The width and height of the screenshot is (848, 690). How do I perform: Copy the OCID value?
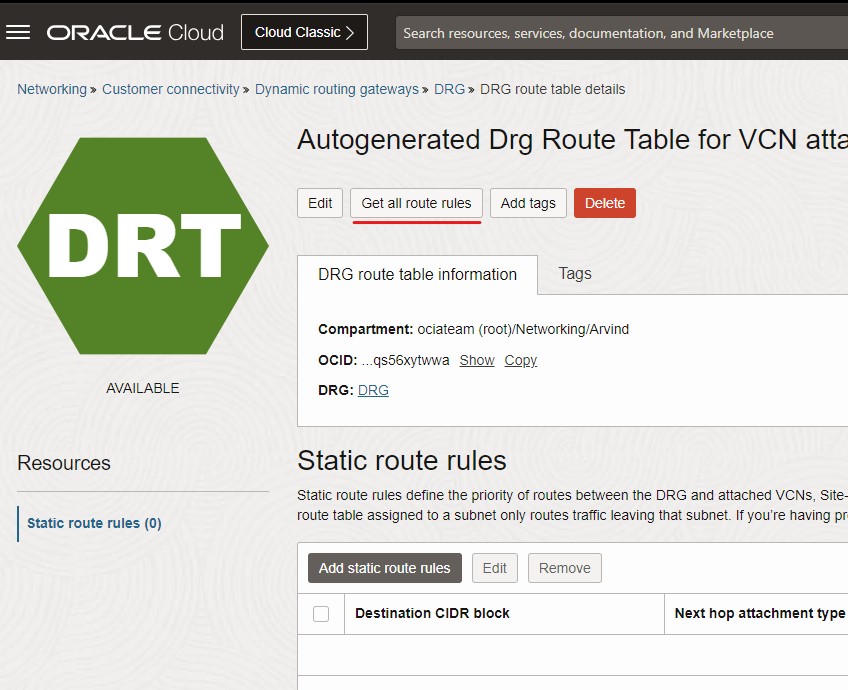[x=521, y=360]
